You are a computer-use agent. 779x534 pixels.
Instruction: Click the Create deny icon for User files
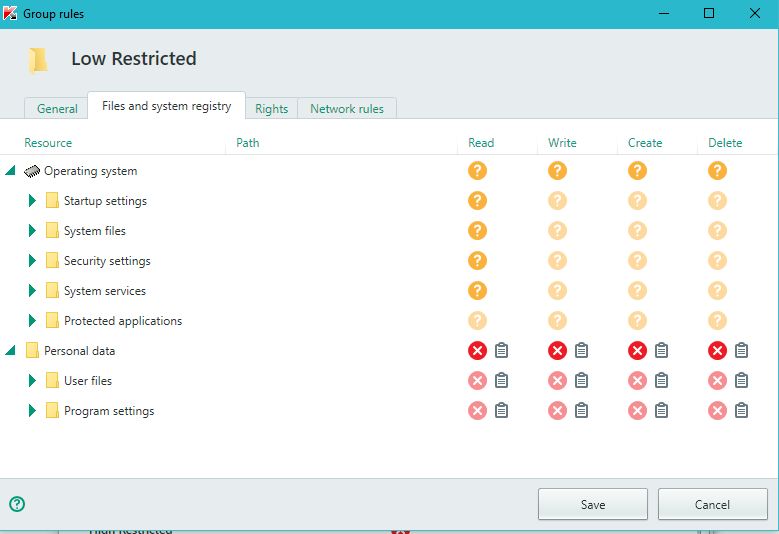pos(637,381)
